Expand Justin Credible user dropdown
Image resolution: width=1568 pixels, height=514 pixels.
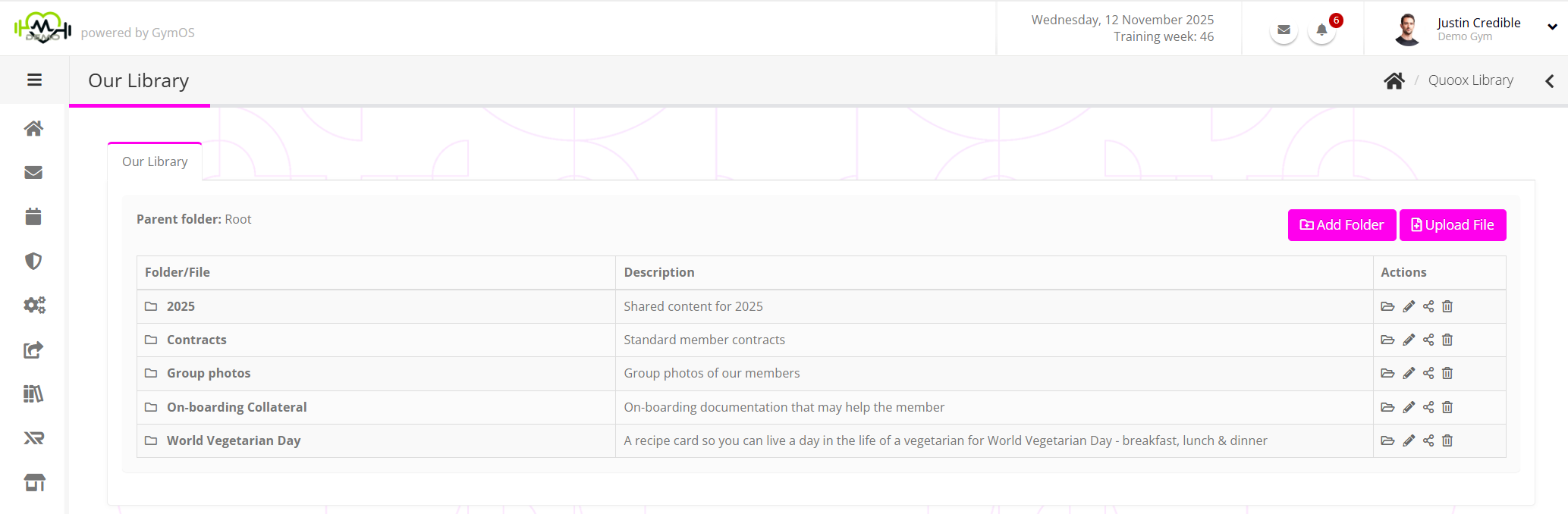(x=1552, y=27)
